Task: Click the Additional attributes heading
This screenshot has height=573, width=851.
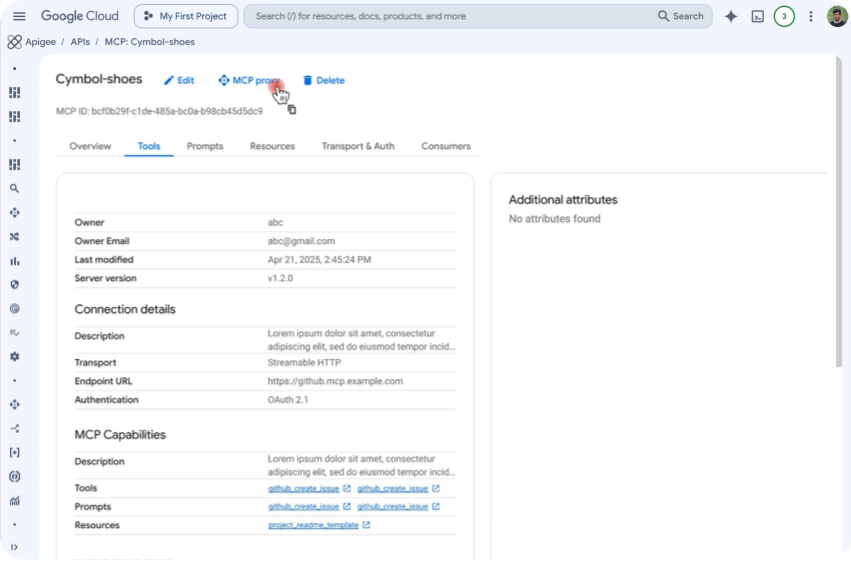Action: coord(563,200)
